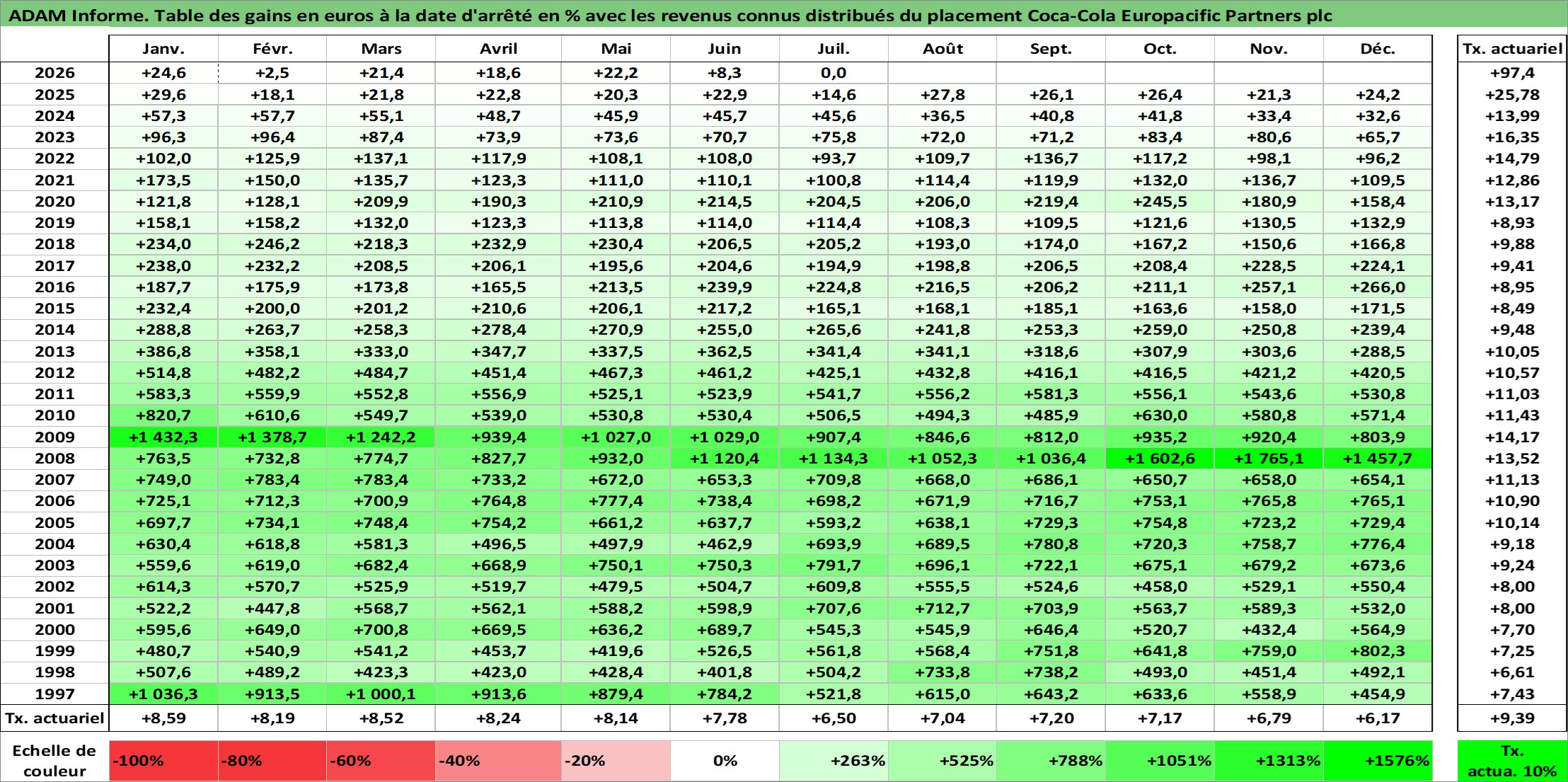Screen dimensions: 1568x782
Task: Select the +57,7 cell for Févr. 2024
Action: pyautogui.click(x=272, y=116)
